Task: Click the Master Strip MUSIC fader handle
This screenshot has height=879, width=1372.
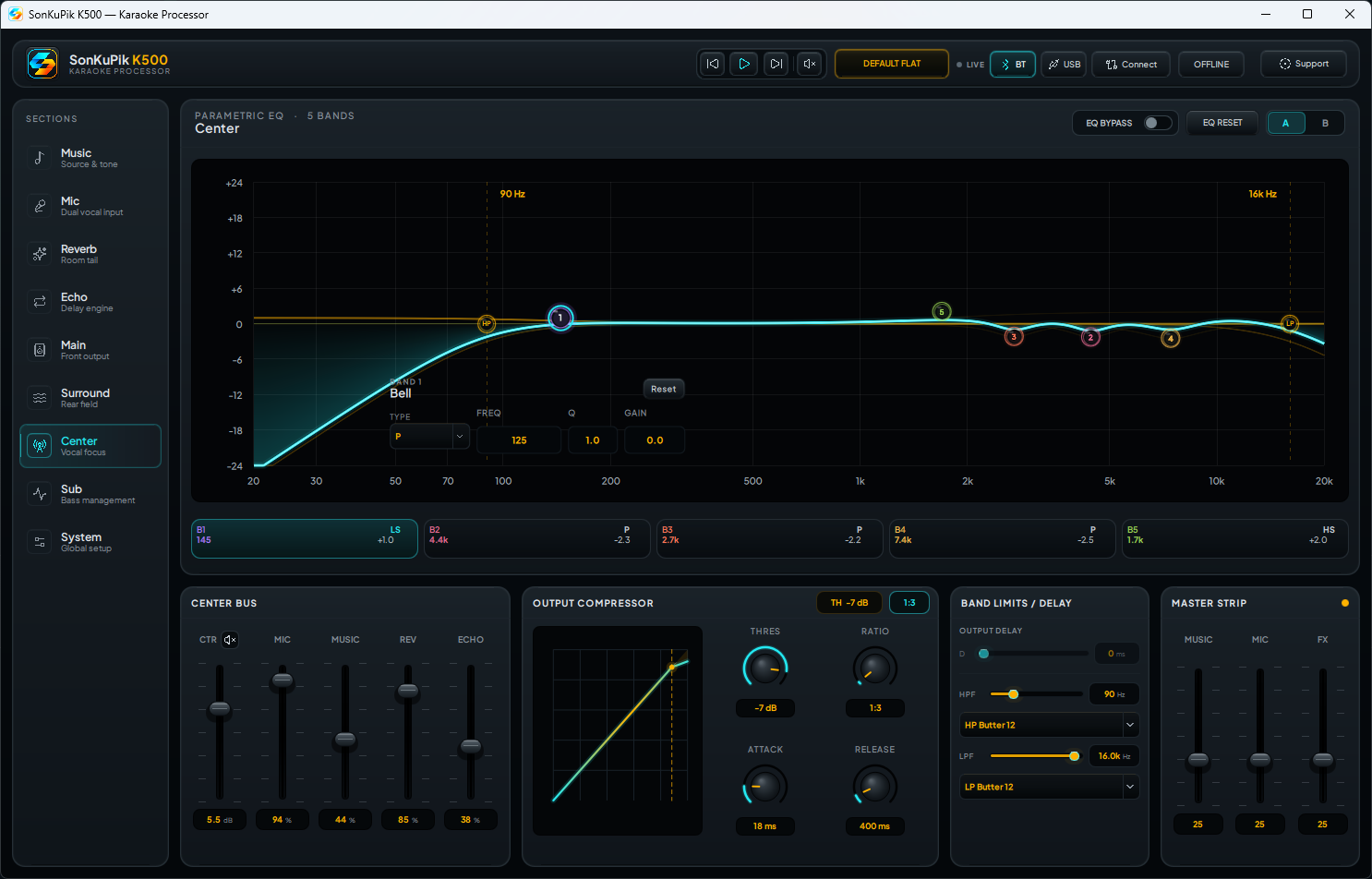Action: 1198,761
